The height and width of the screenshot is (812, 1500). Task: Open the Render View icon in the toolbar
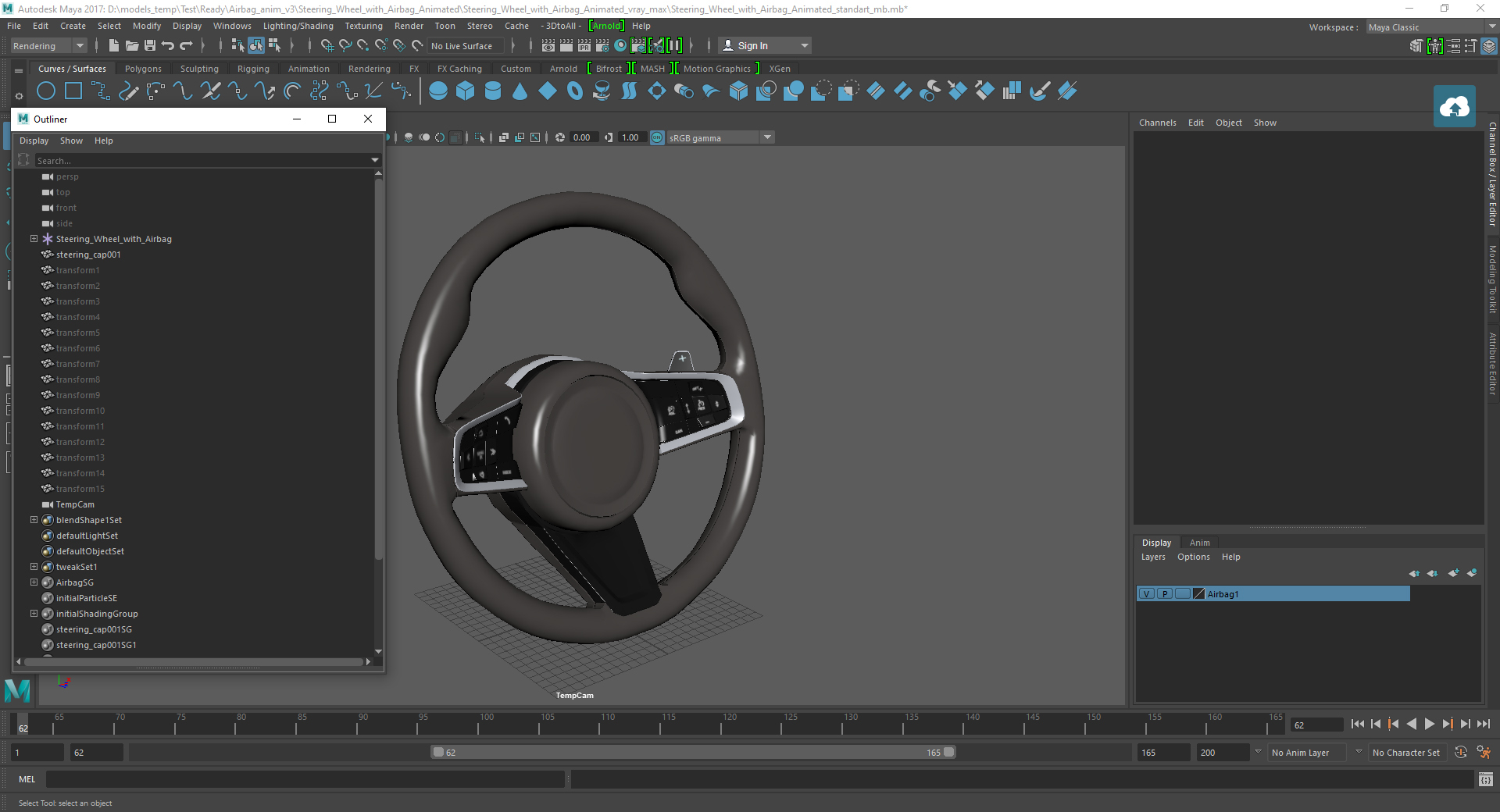pos(548,45)
